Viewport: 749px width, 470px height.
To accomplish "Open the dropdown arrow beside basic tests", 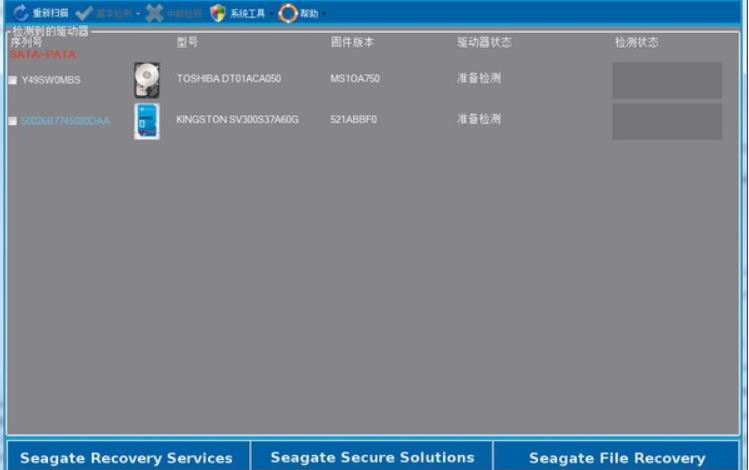I will point(138,14).
